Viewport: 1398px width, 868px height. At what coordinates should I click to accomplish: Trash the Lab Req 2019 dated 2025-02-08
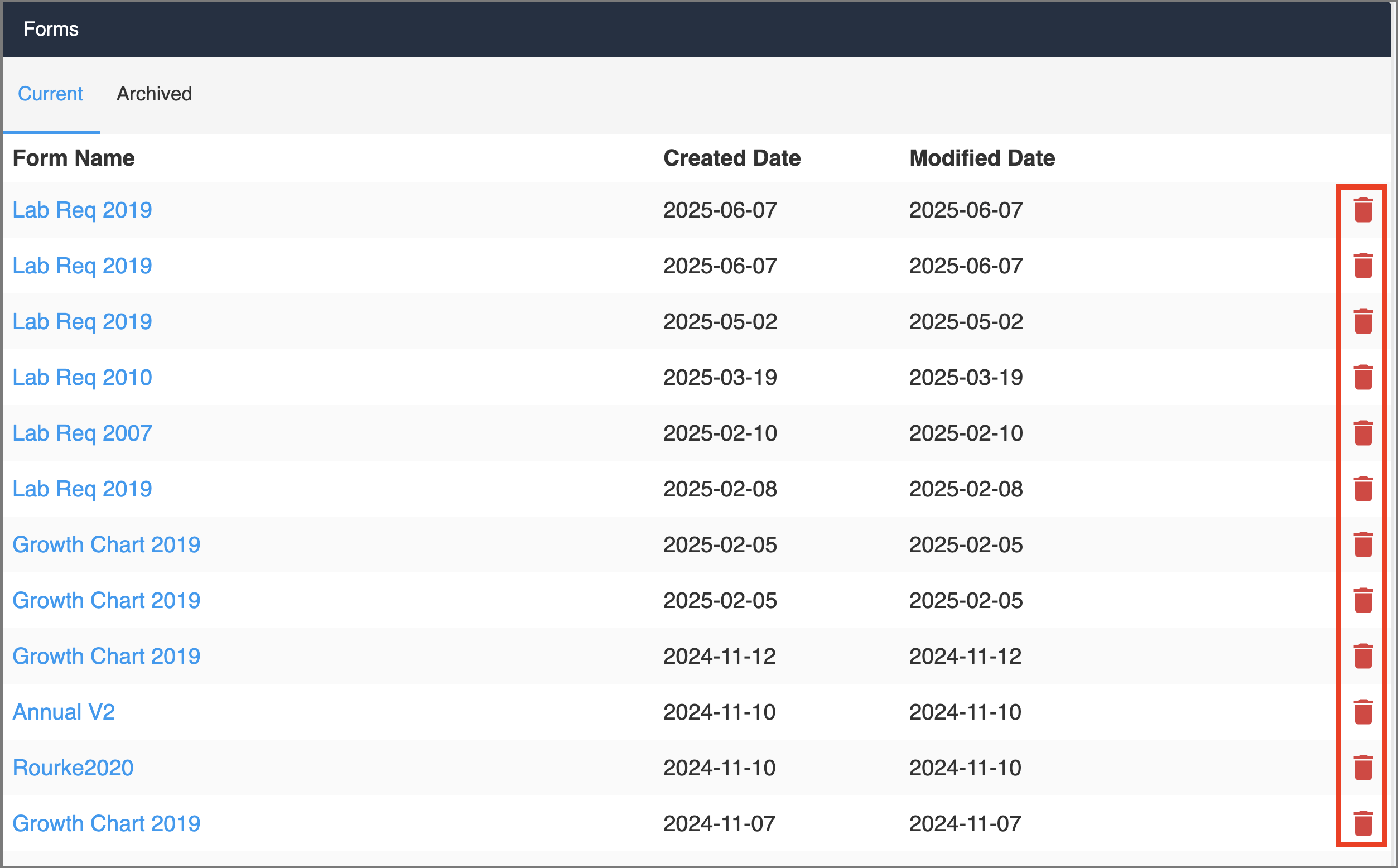point(1362,489)
